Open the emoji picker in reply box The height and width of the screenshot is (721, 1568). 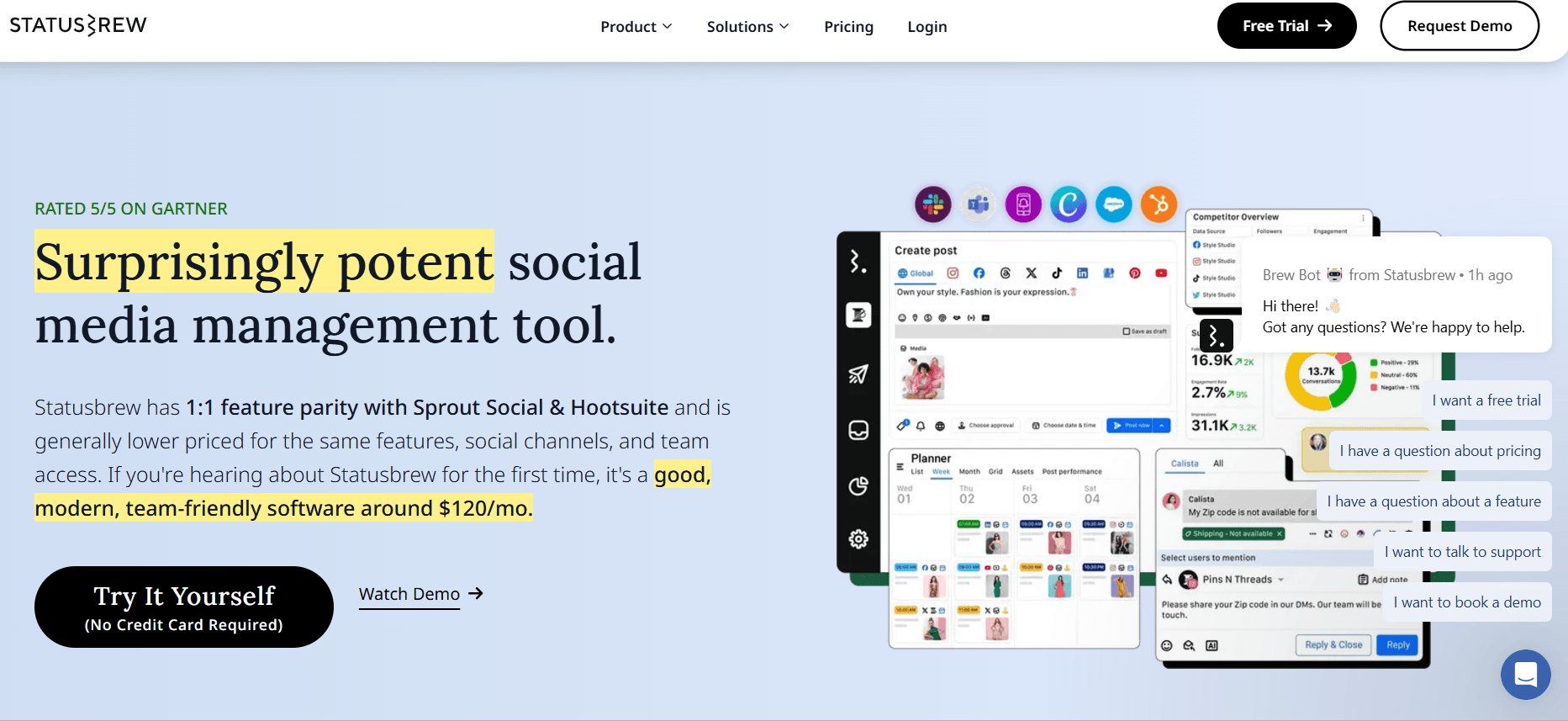(x=1167, y=646)
